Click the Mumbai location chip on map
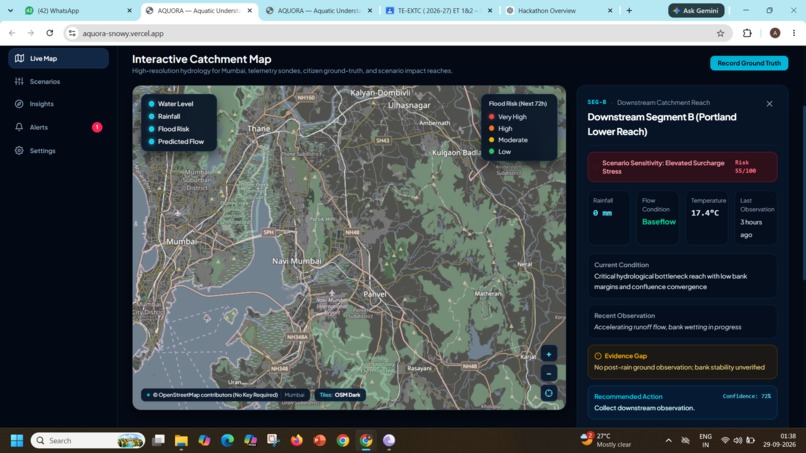 [295, 395]
